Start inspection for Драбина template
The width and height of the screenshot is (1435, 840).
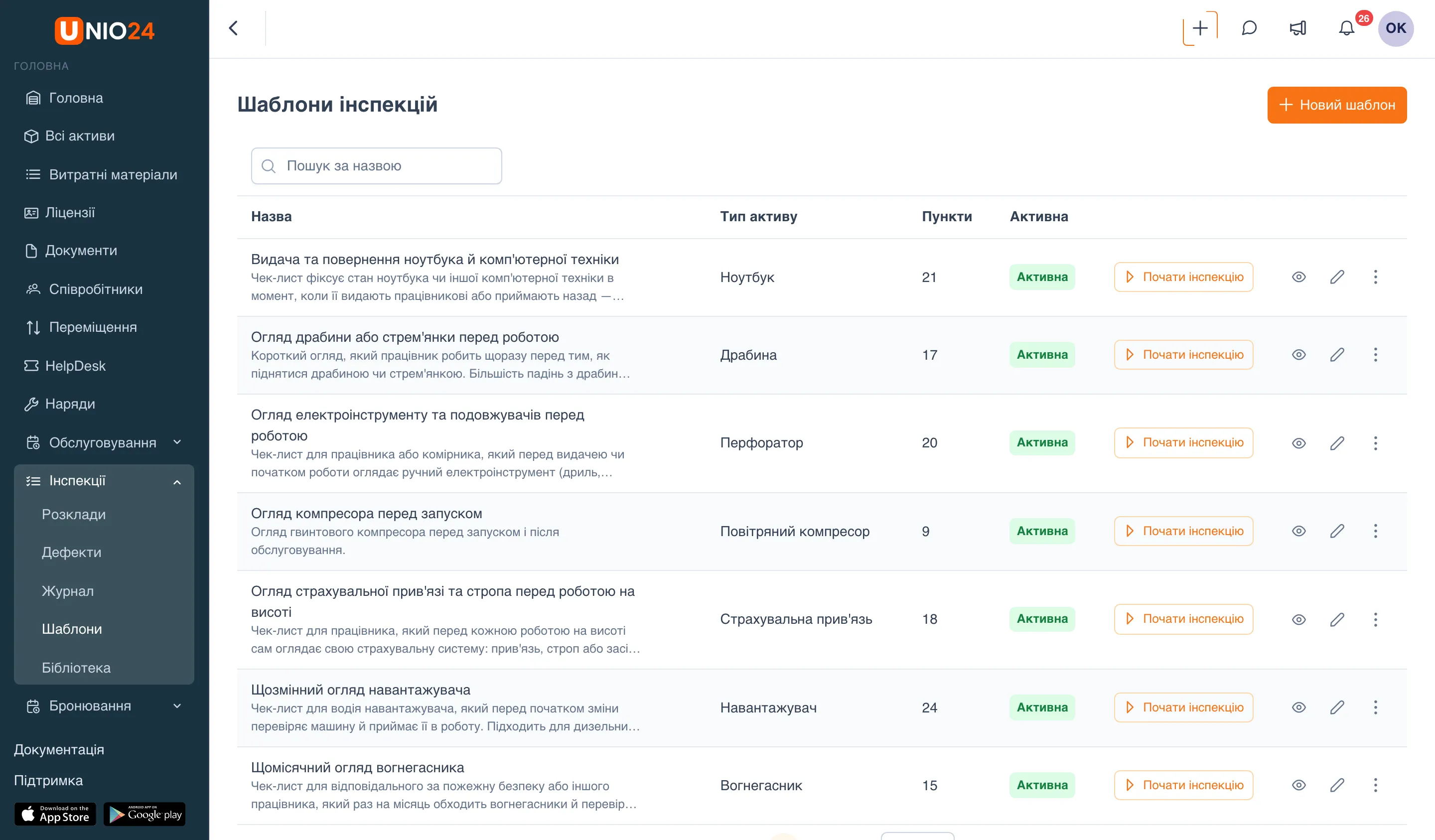coord(1183,355)
